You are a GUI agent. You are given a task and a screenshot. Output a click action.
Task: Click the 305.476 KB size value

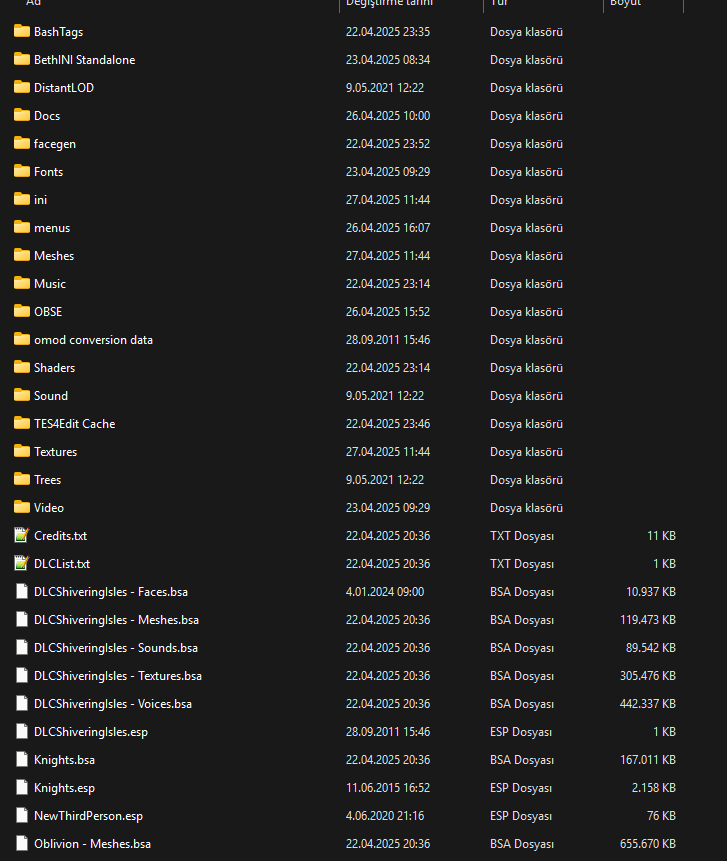point(648,676)
